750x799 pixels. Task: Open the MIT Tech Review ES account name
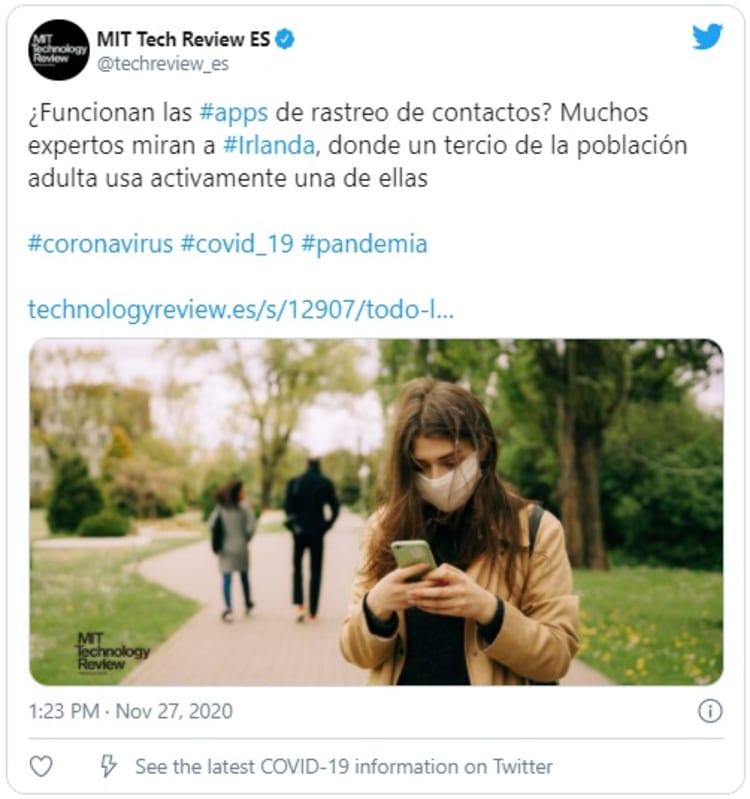click(x=183, y=39)
